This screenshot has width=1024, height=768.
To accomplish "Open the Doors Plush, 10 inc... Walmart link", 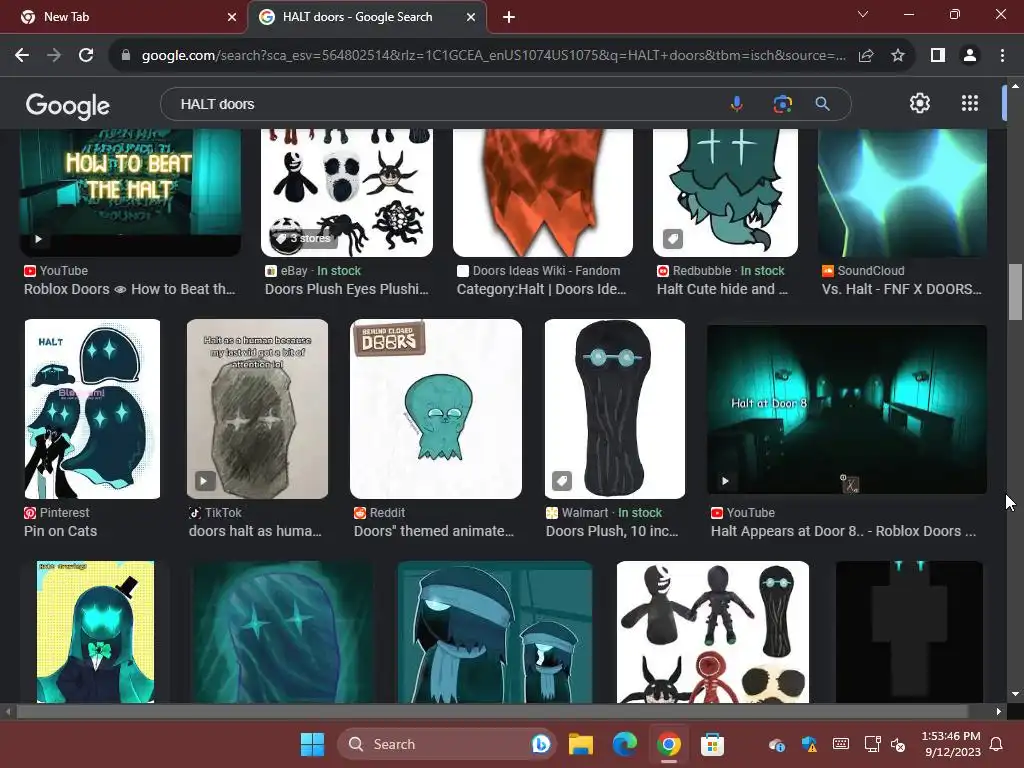I will pos(612,531).
